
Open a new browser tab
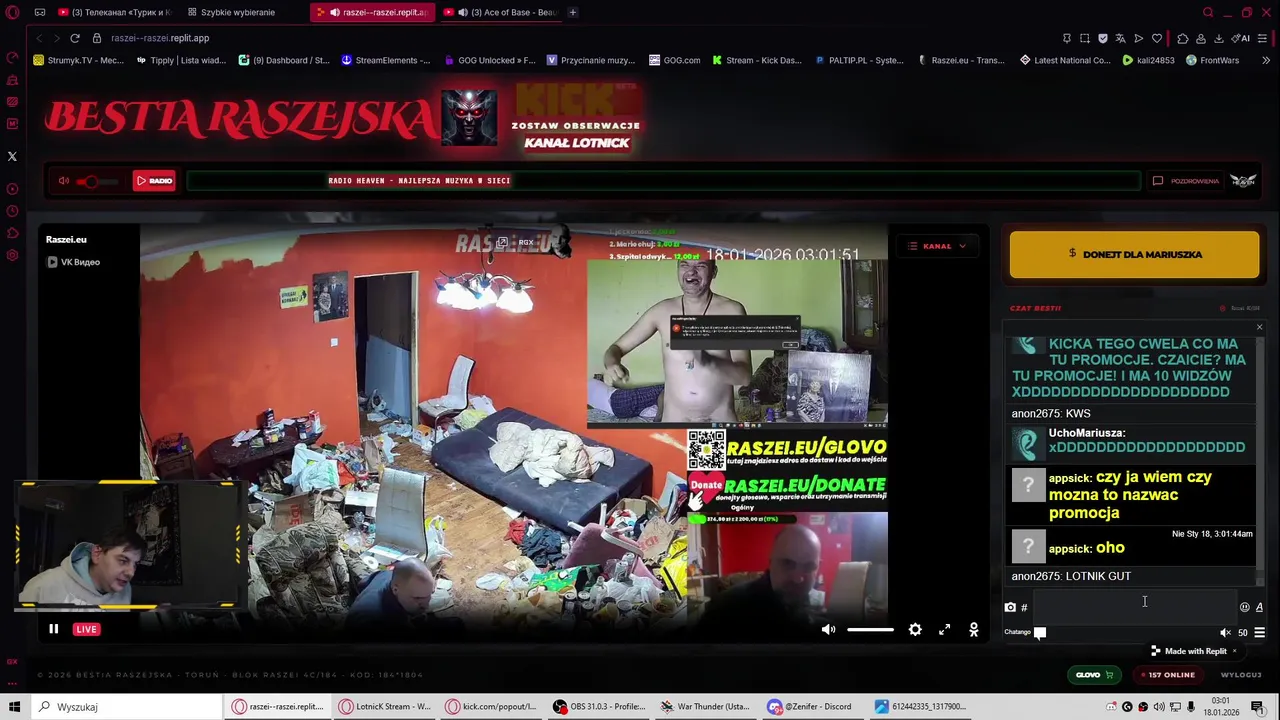coord(573,12)
